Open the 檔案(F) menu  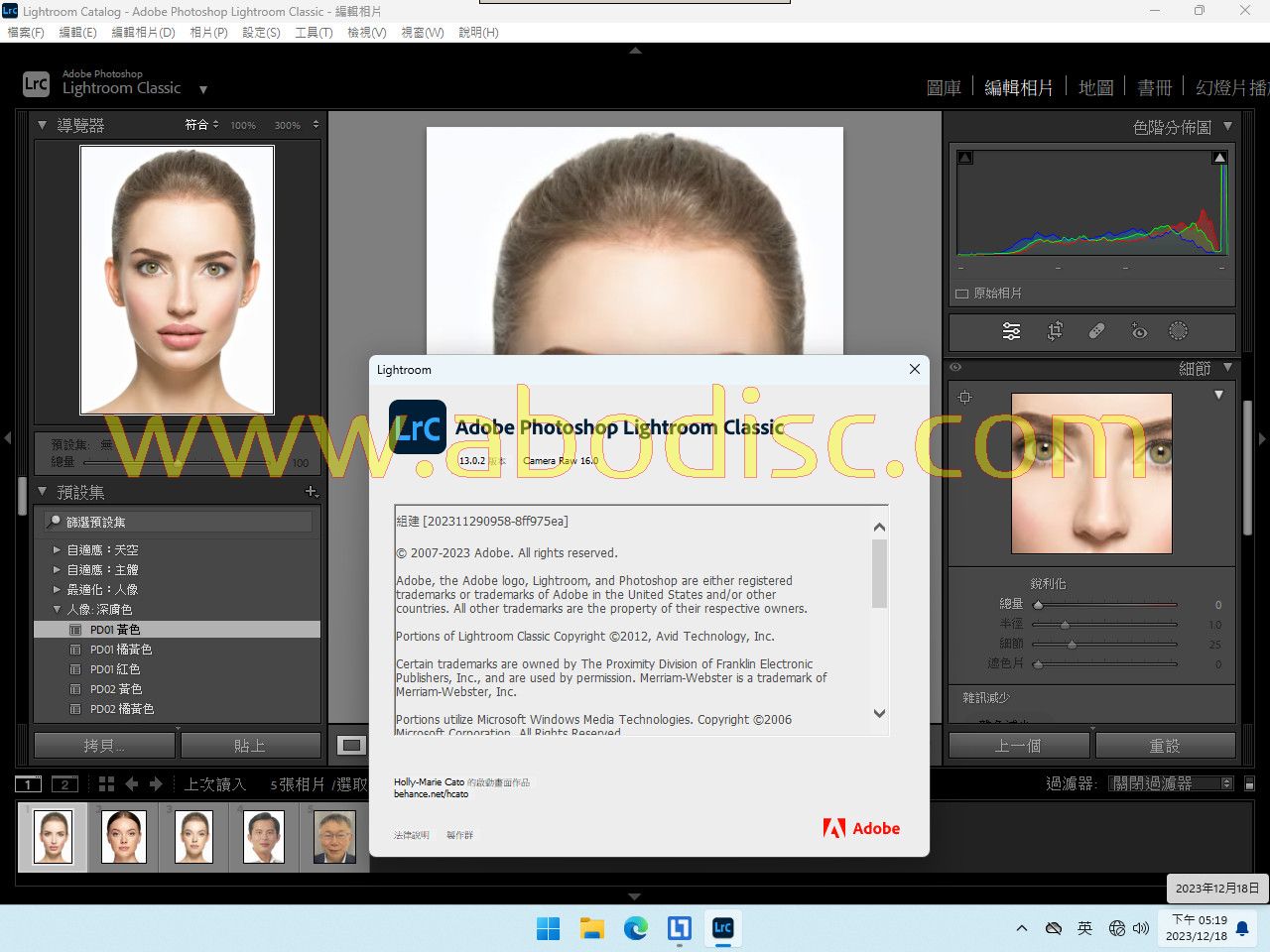[26, 32]
